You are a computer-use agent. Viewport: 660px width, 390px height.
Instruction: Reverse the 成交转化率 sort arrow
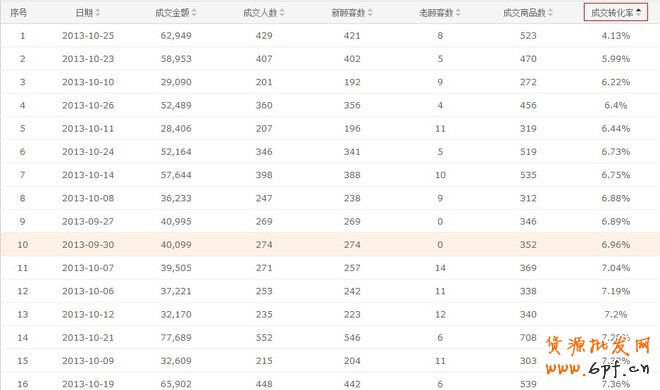pyautogui.click(x=639, y=13)
